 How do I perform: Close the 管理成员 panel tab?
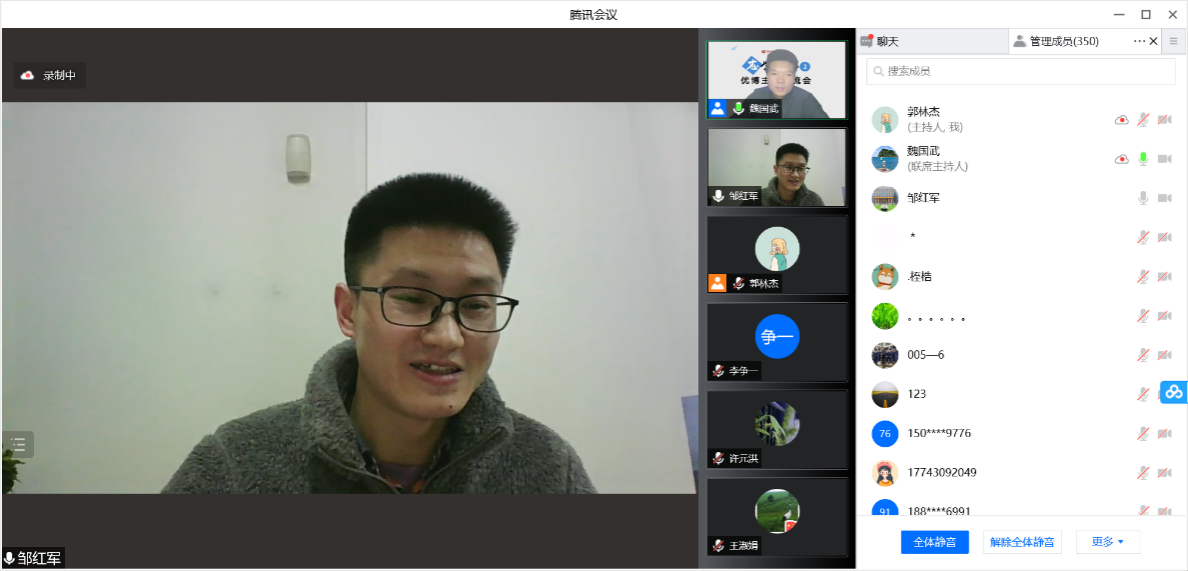coord(1153,41)
